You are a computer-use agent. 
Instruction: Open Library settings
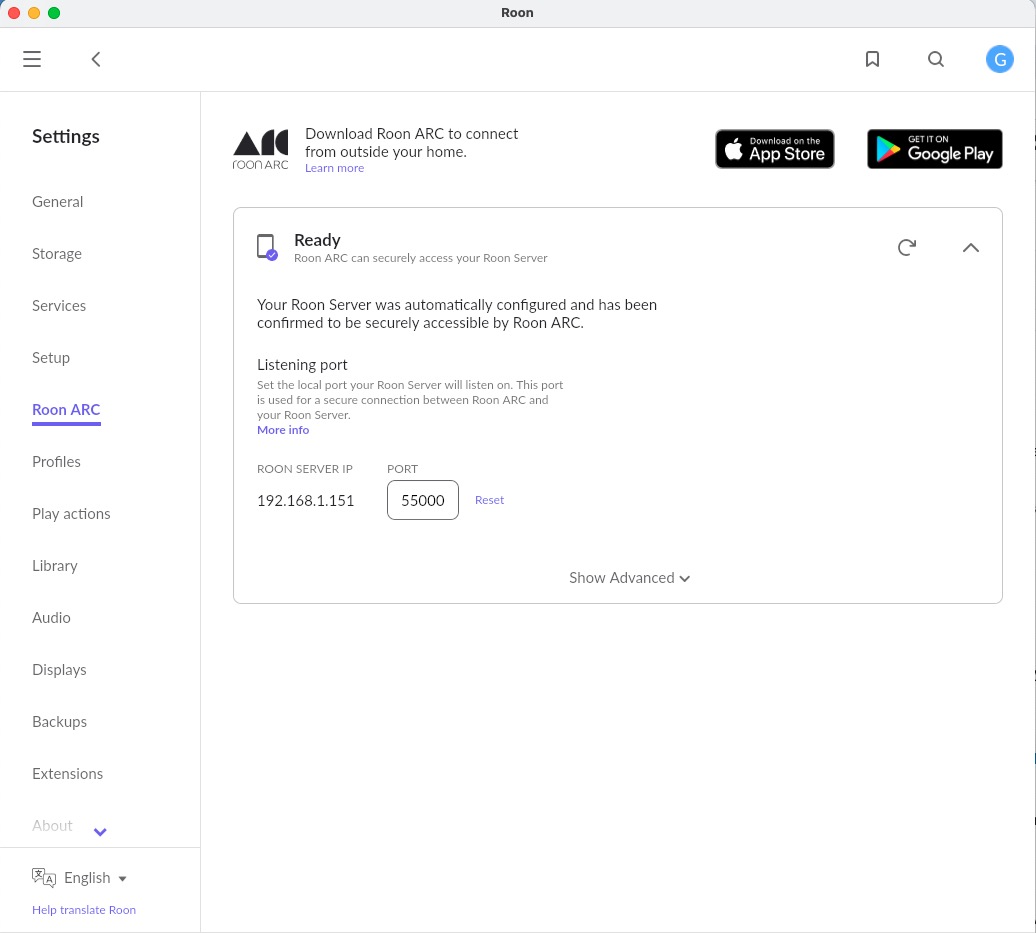pyautogui.click(x=55, y=566)
